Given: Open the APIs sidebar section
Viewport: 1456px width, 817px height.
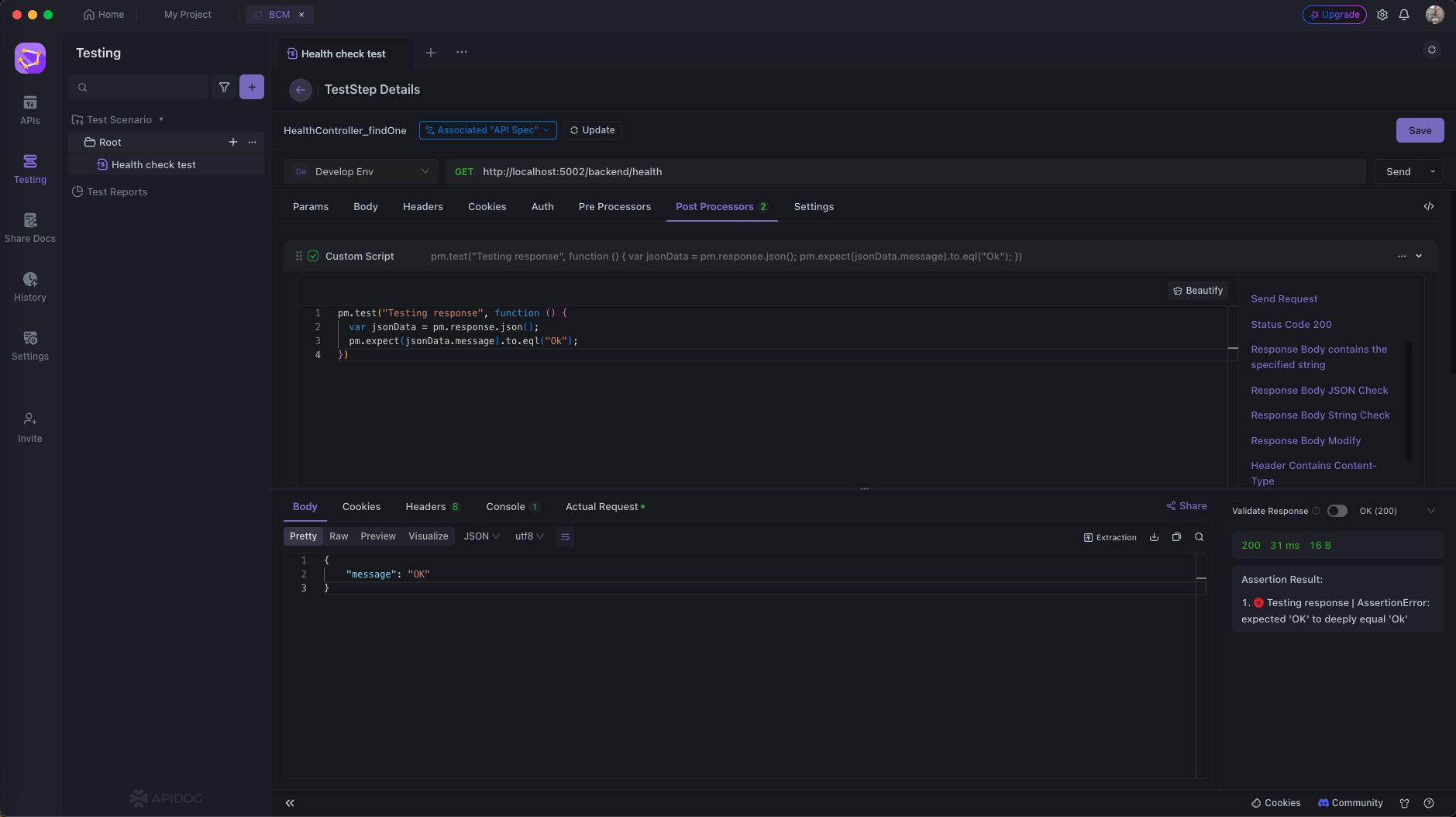Looking at the screenshot, I should pos(30,110).
